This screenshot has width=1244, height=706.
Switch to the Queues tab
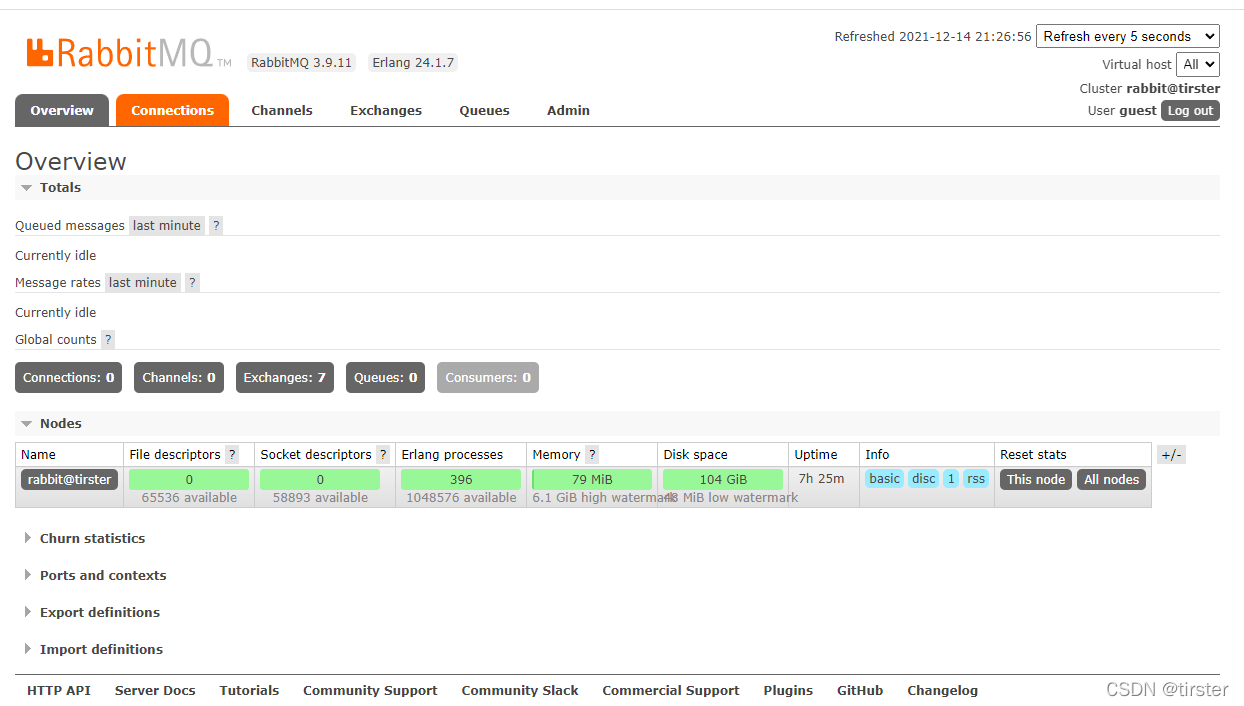pyautogui.click(x=484, y=111)
